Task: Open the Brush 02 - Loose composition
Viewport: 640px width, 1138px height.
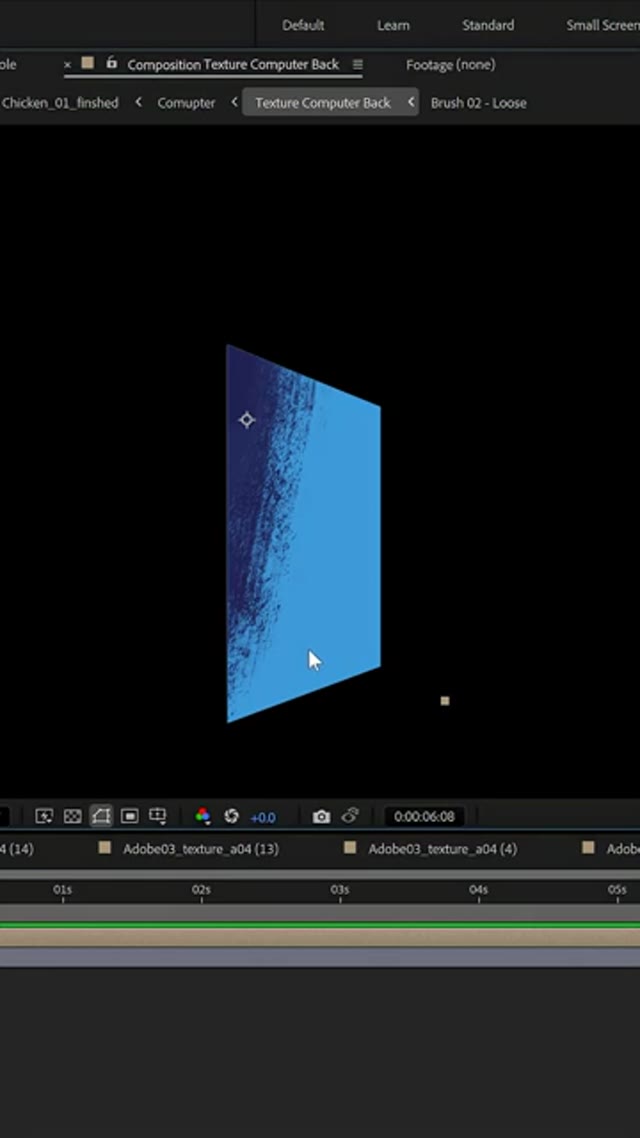Action: 478,103
